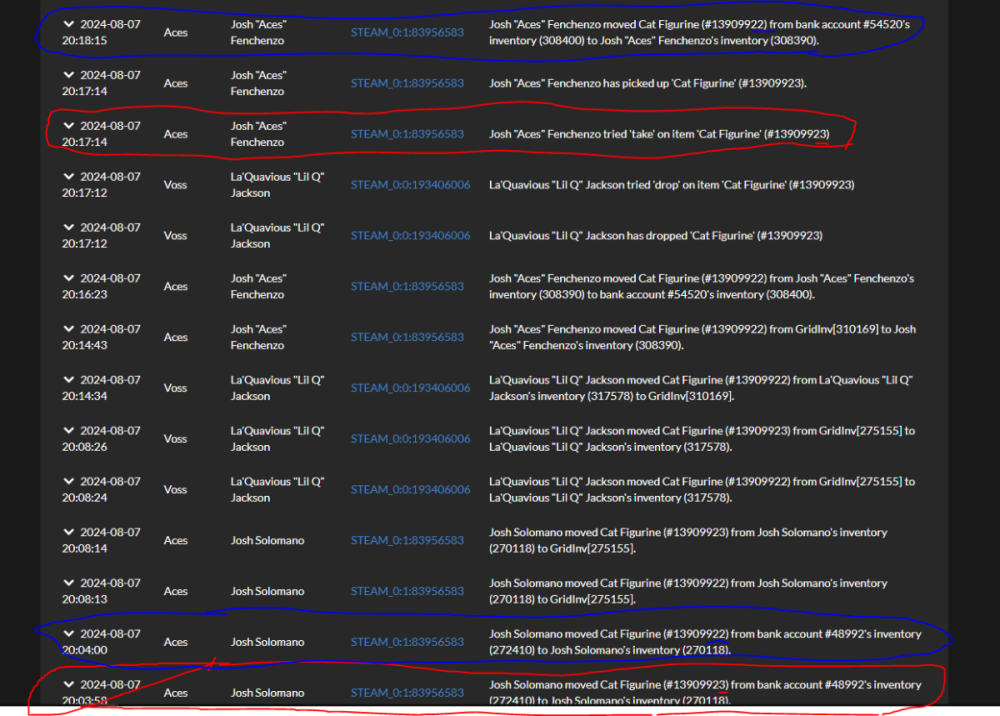Expand the 20:18:15 log entry chevron
The image size is (1000, 716).
pos(68,24)
